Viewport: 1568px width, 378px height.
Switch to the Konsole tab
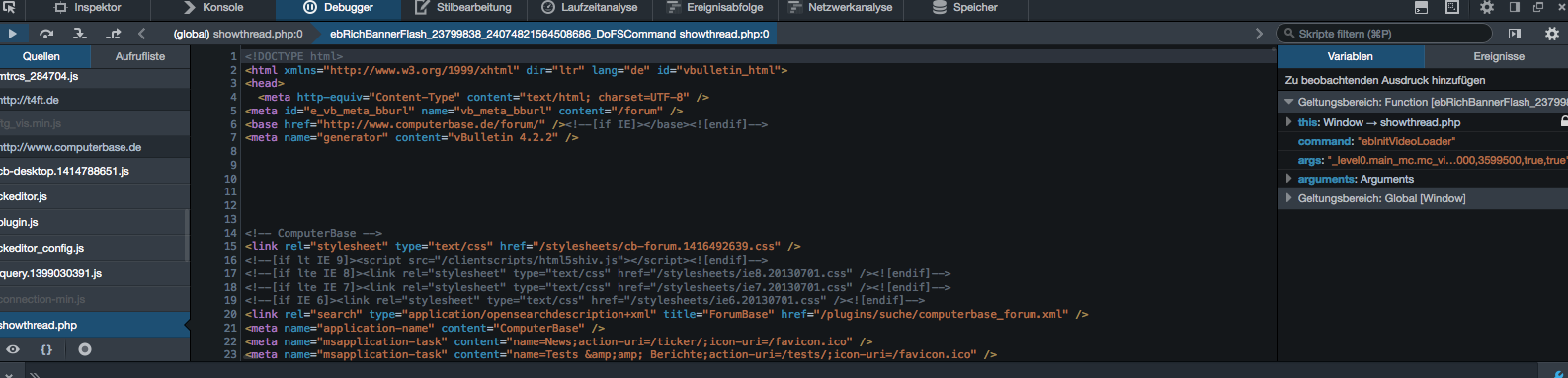pos(213,8)
